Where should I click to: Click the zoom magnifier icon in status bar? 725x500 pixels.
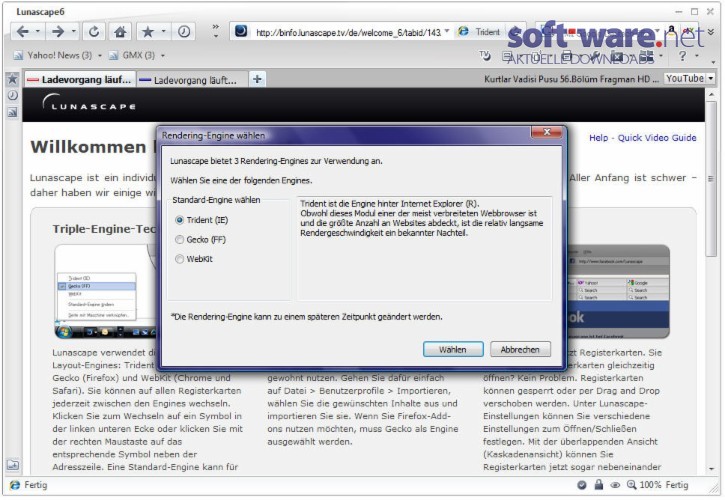[x=632, y=485]
